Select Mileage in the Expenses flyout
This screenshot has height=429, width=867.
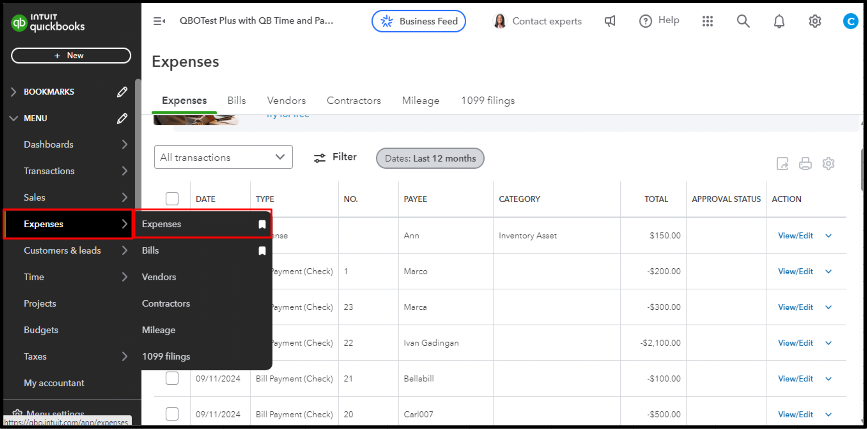[158, 330]
